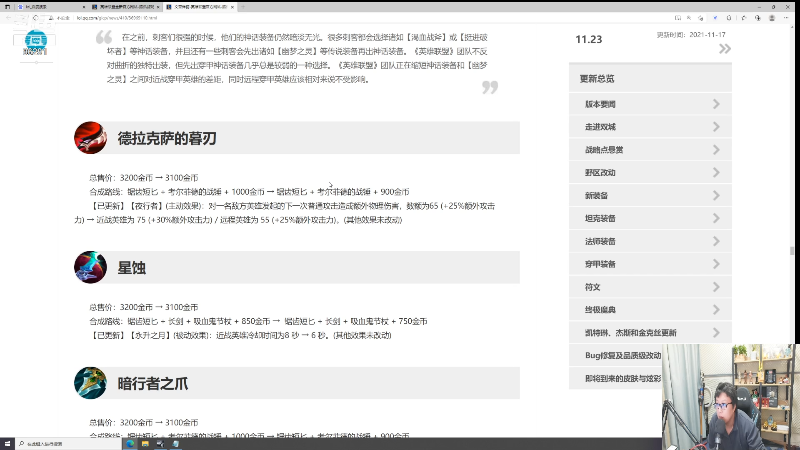Select the active third browser tab

pos(200,7)
